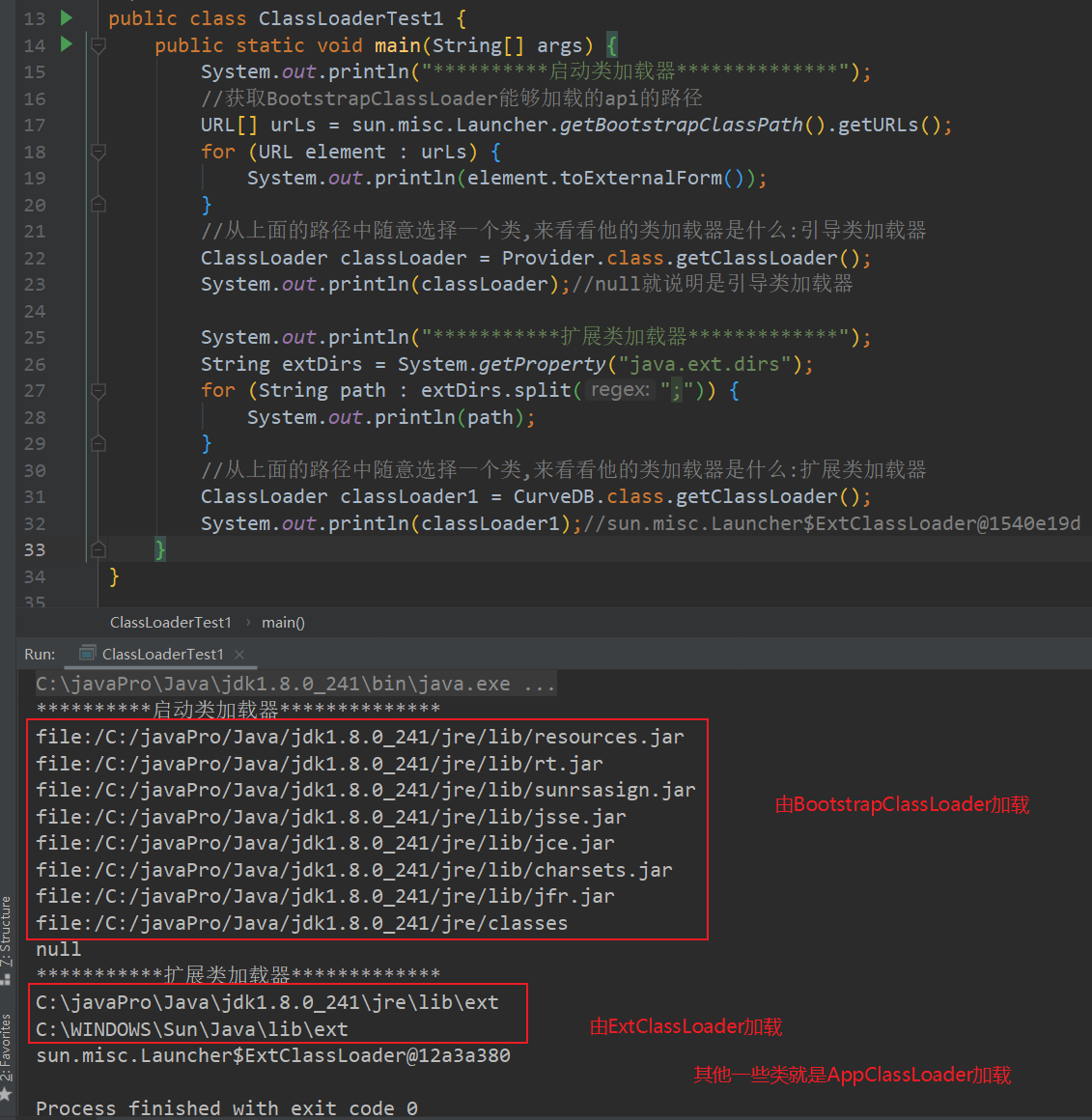1092x1120 pixels.
Task: Click the run arrow beside line 13
Action: pos(67,17)
